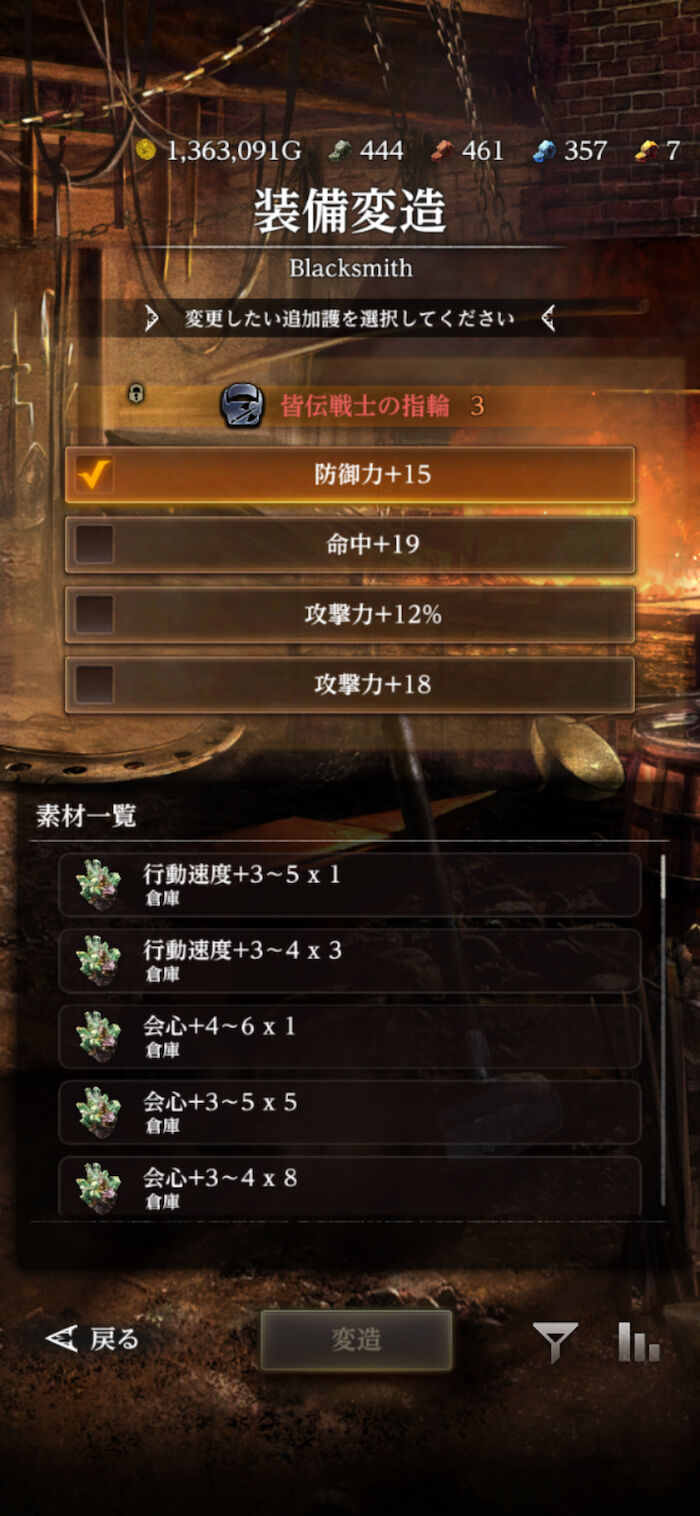This screenshot has height=1516, width=700.
Task: Open the bar chart sort icon
Action: (638, 1342)
